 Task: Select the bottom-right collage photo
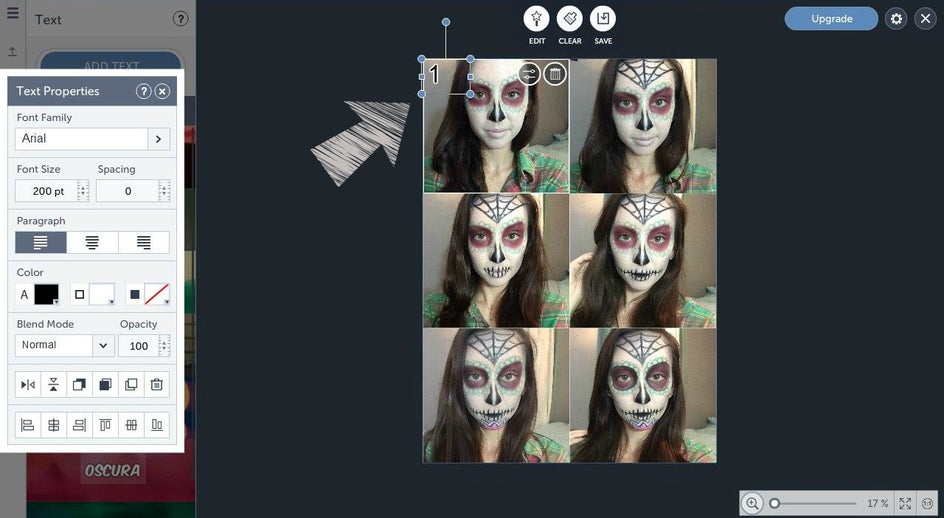pyautogui.click(x=643, y=395)
